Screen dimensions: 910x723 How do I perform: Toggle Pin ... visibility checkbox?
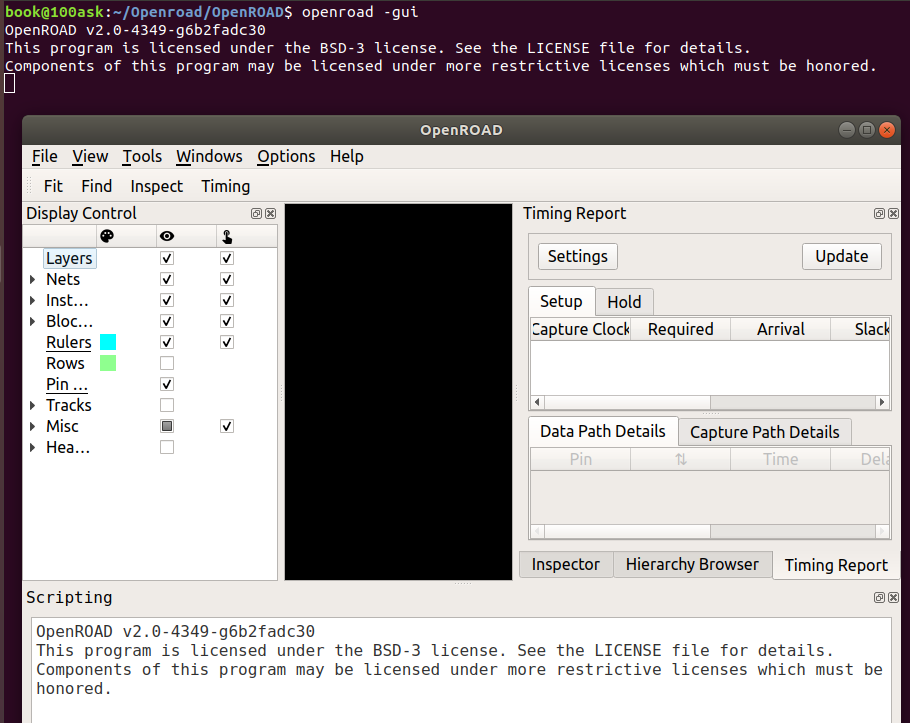167,384
